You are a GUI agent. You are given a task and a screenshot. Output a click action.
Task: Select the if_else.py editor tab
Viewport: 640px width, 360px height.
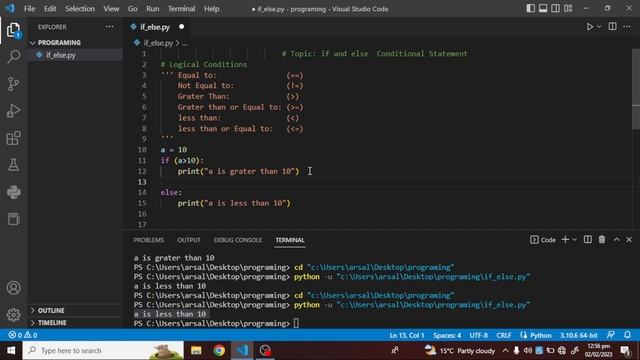(x=155, y=27)
